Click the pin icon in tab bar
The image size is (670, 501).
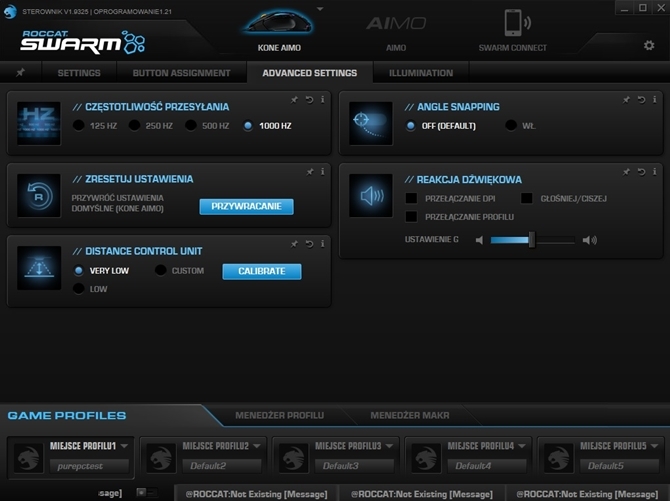[x=20, y=72]
